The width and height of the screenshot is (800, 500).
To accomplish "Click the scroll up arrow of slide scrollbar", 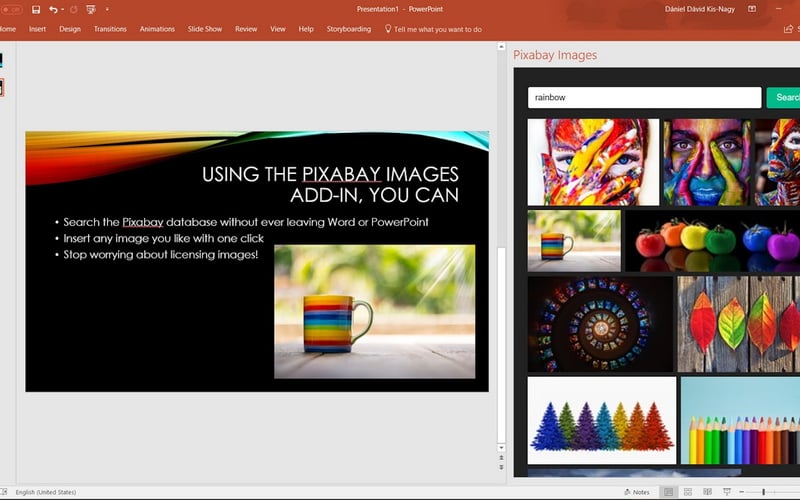I will [501, 46].
